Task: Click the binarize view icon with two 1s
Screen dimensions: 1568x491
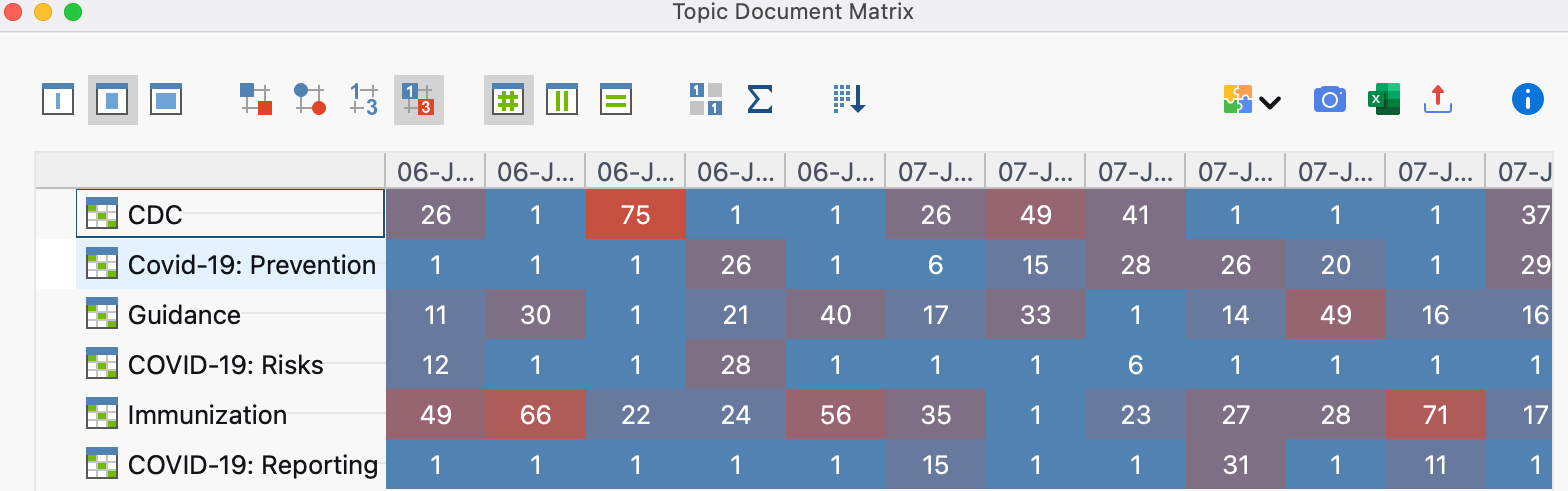Action: point(706,100)
